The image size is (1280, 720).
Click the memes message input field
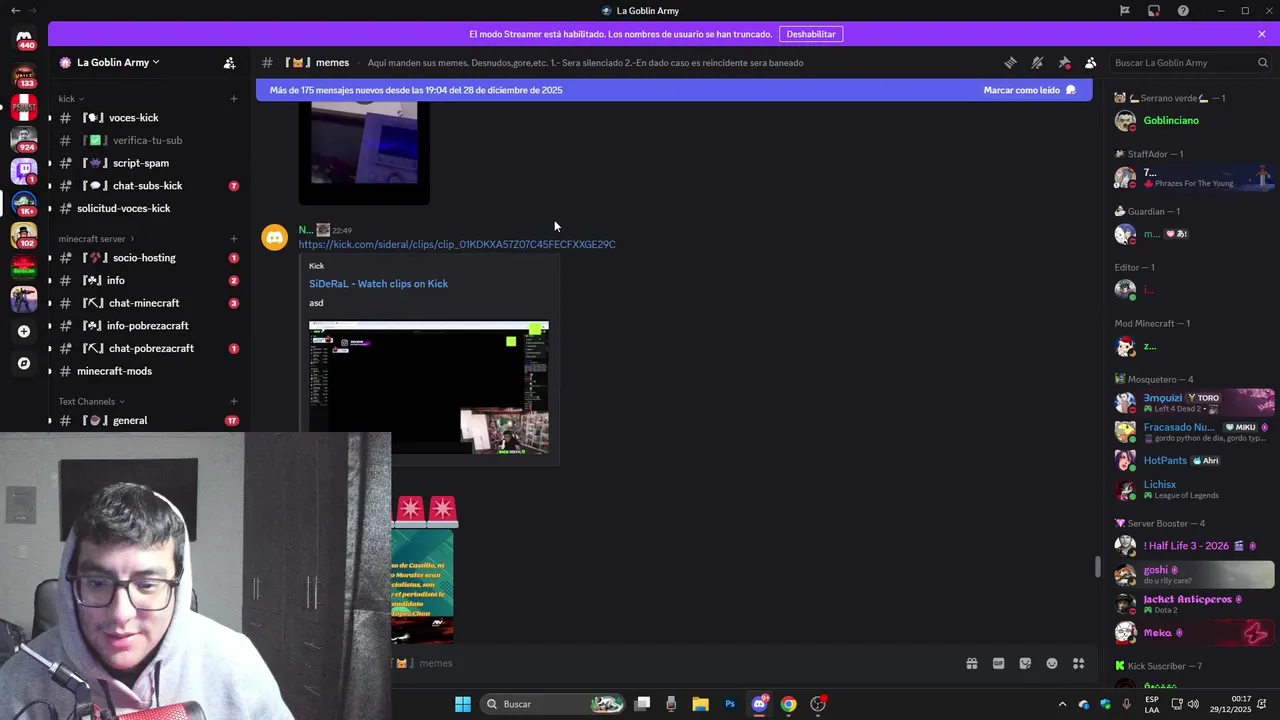point(680,663)
